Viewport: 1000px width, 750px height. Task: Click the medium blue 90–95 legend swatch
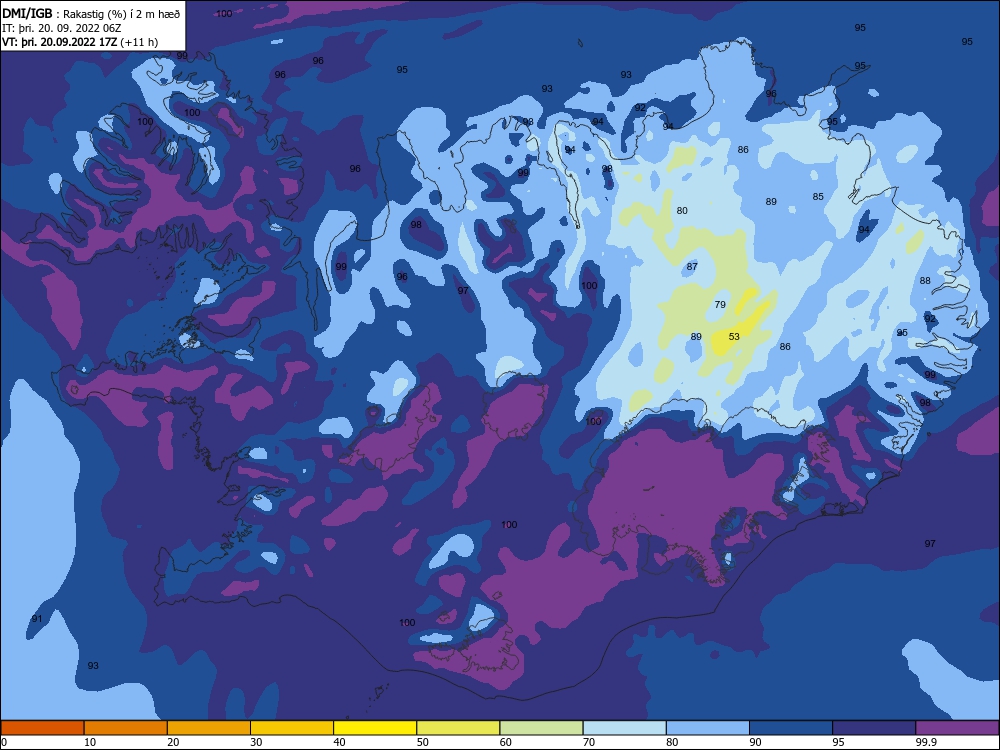791,728
